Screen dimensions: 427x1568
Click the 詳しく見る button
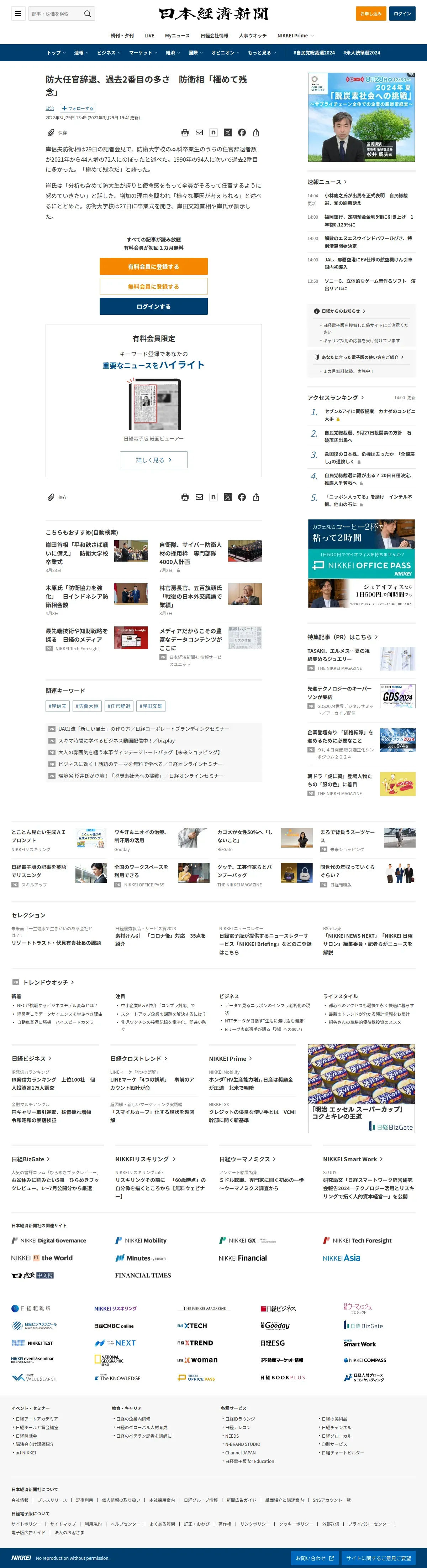click(153, 459)
